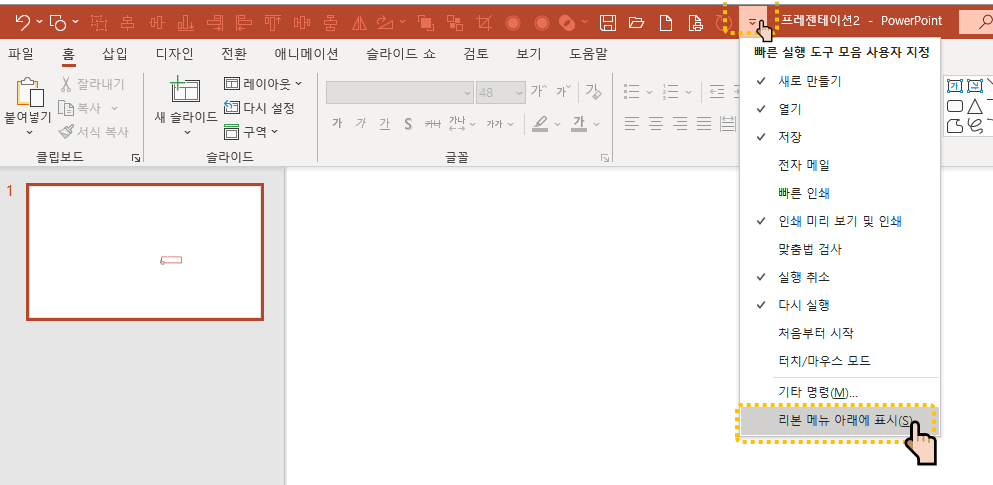Screen dimensions: 993x485
Task: Click the Align objects top icon in the title bar
Action: tap(273, 23)
